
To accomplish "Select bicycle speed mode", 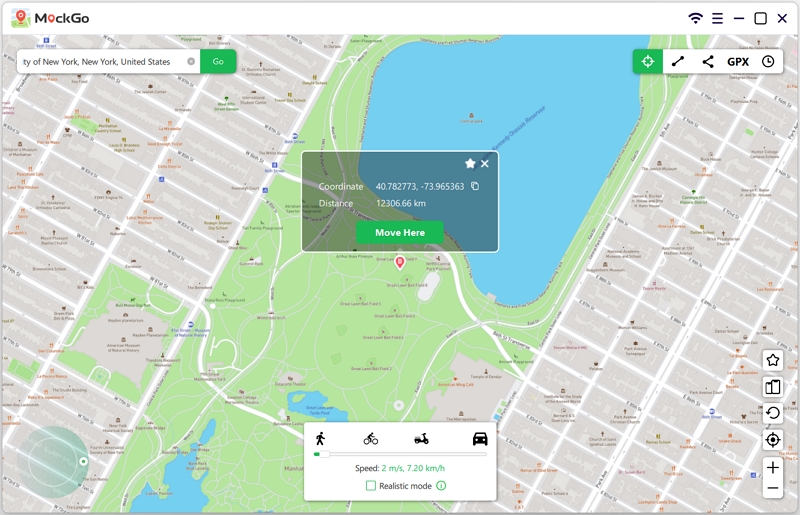I will pyautogui.click(x=371, y=438).
